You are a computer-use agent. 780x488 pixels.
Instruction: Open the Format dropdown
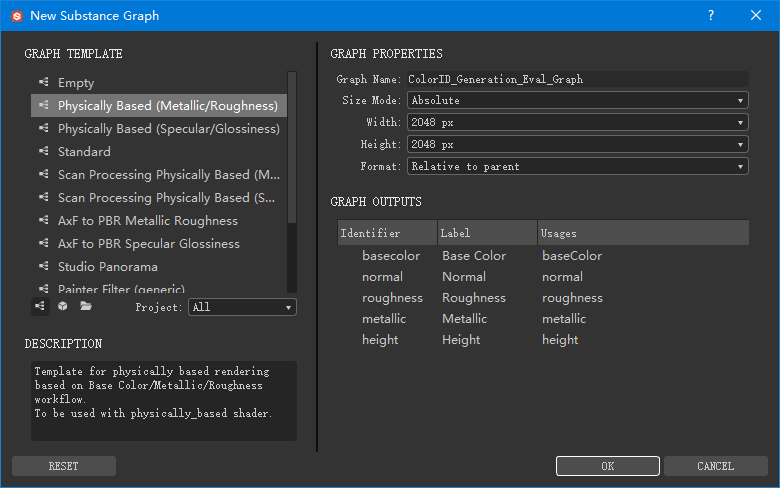pos(577,166)
